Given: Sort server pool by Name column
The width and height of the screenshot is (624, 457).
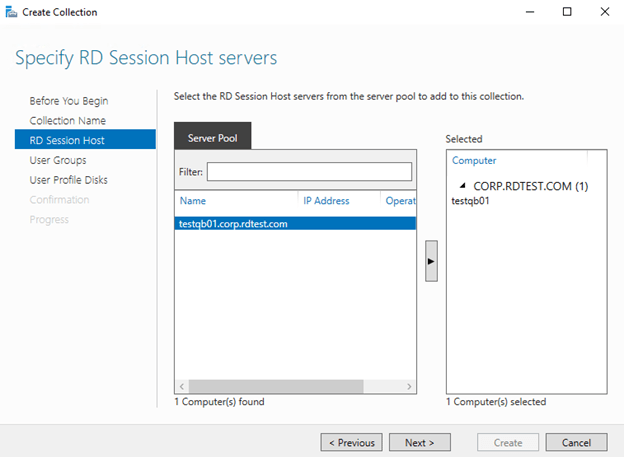Looking at the screenshot, I should point(236,201).
